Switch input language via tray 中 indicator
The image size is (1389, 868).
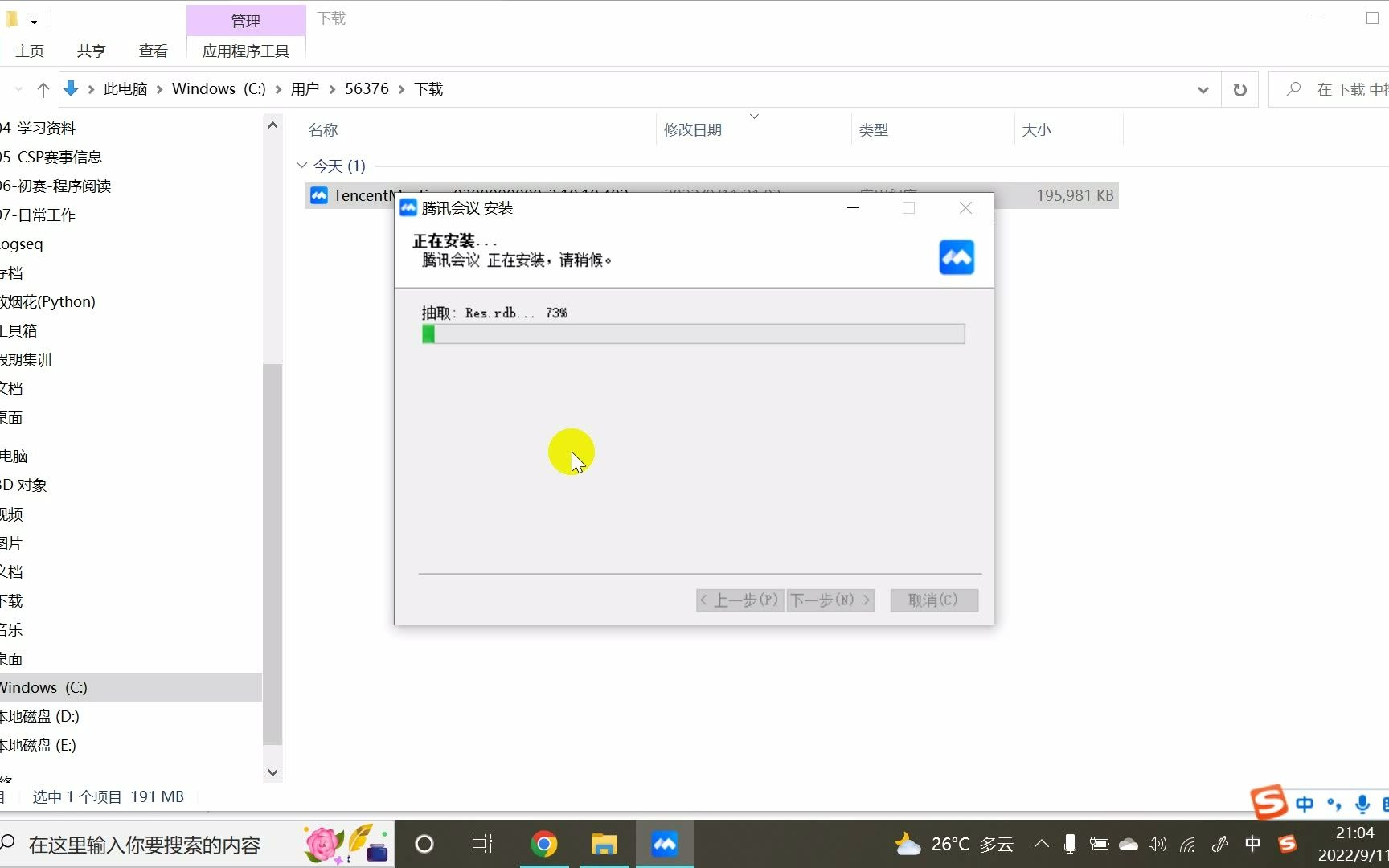tap(1252, 844)
